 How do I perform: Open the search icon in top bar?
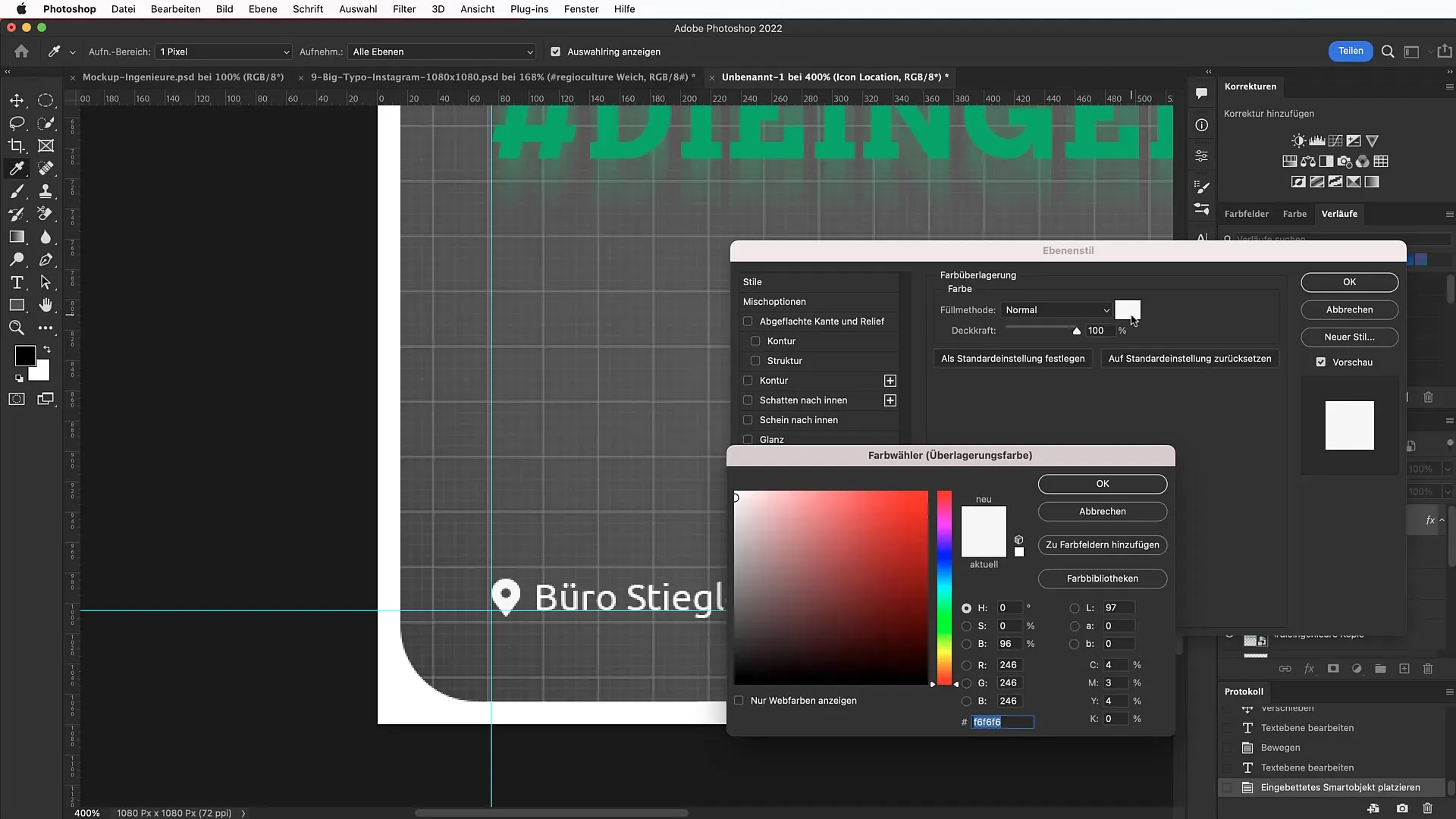click(1388, 52)
